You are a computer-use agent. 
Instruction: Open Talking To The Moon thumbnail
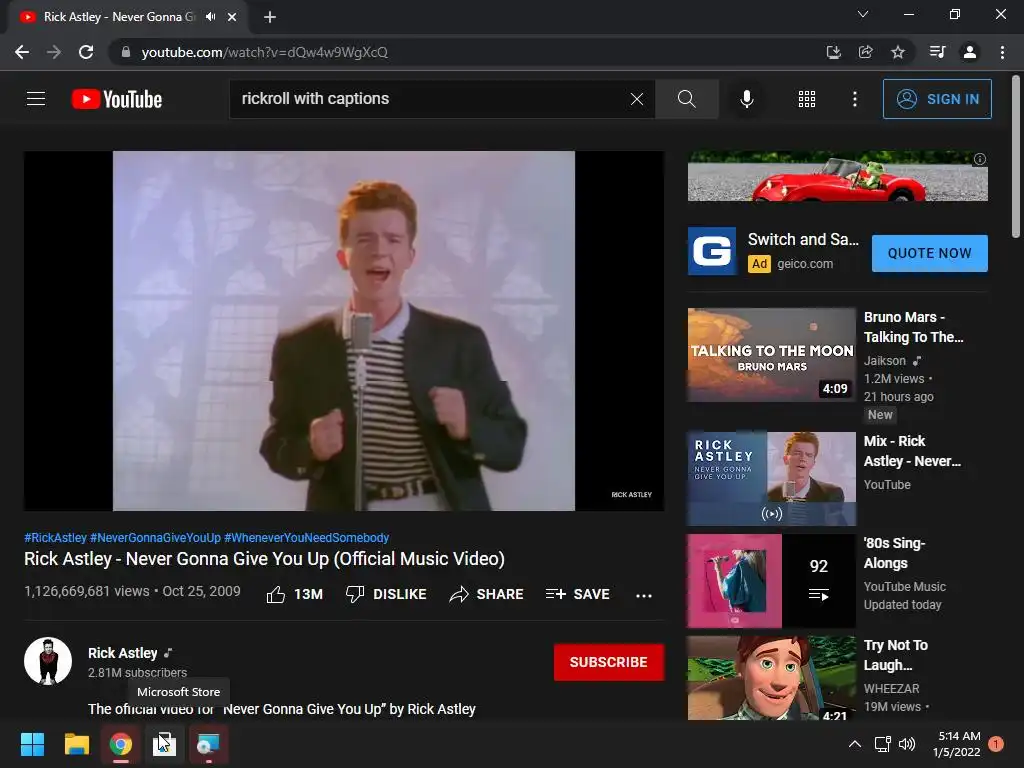point(771,355)
